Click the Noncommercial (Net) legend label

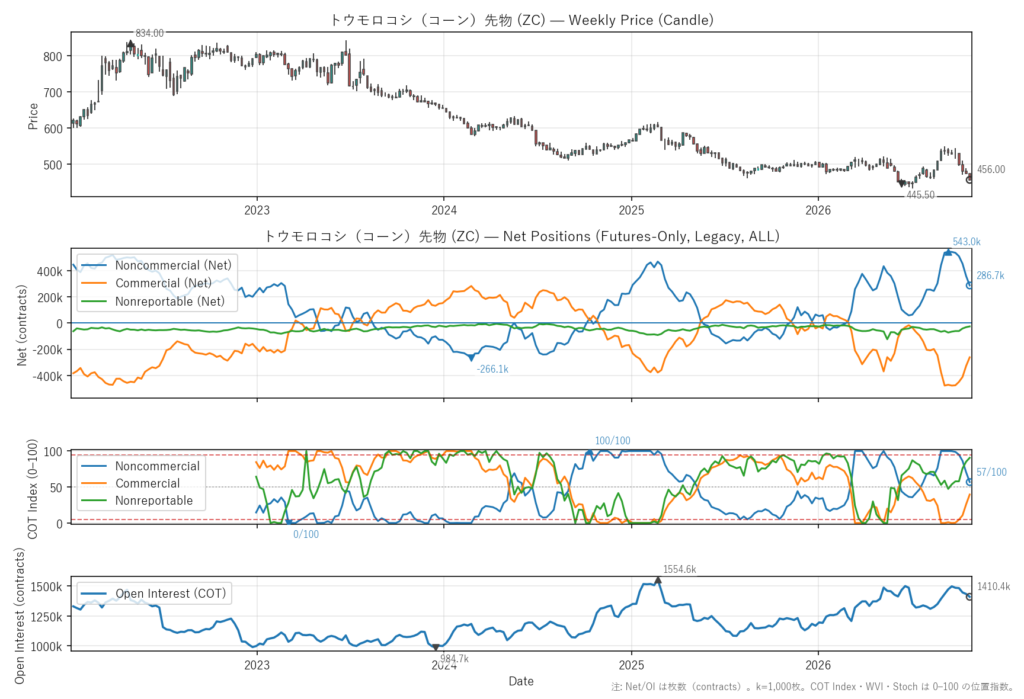click(173, 265)
